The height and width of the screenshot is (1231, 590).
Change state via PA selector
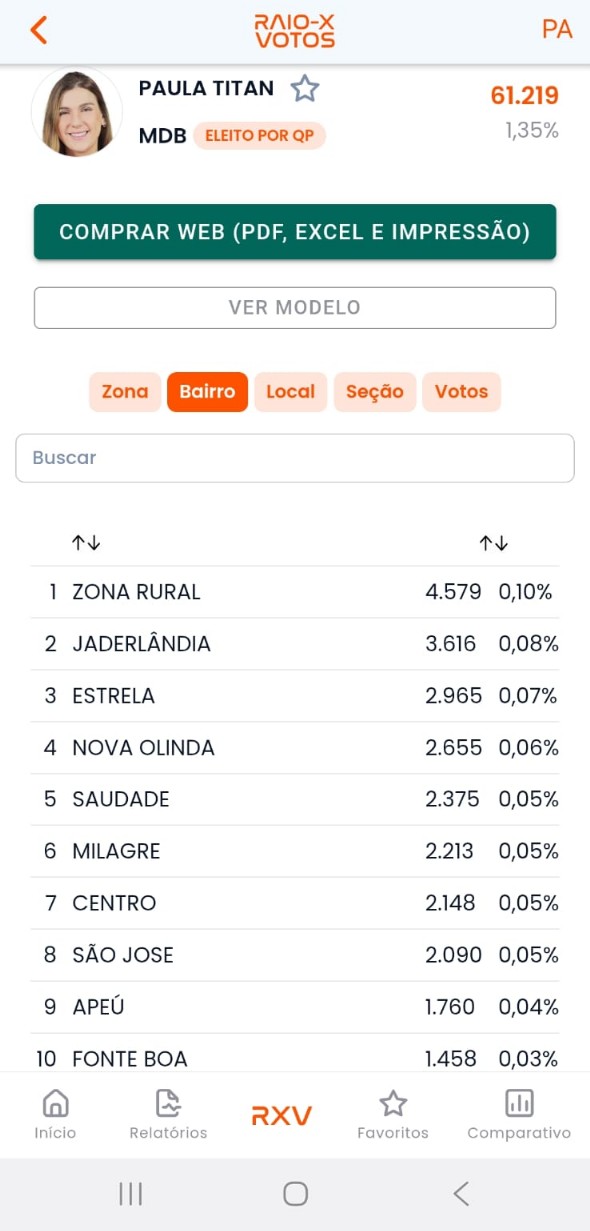[x=557, y=30]
